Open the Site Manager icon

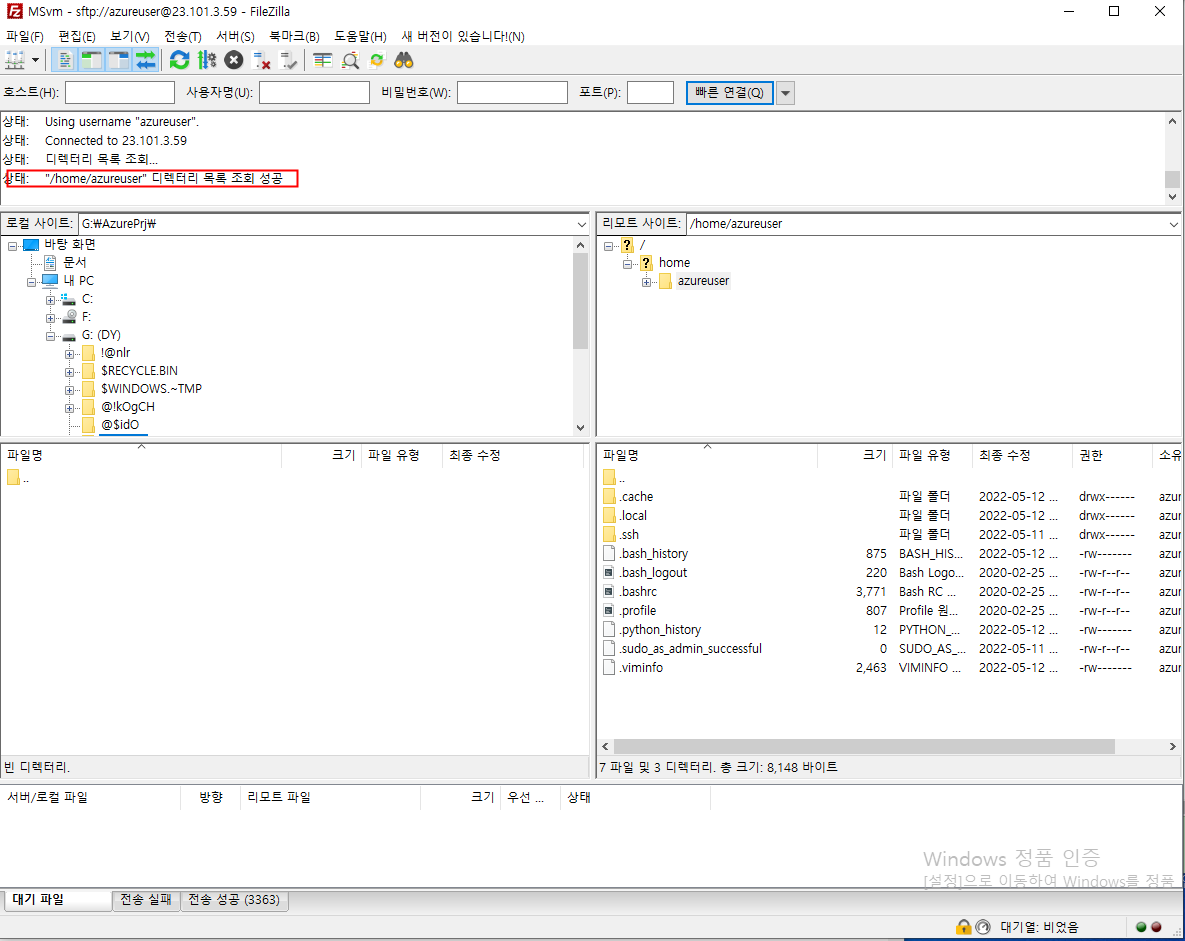(x=15, y=60)
